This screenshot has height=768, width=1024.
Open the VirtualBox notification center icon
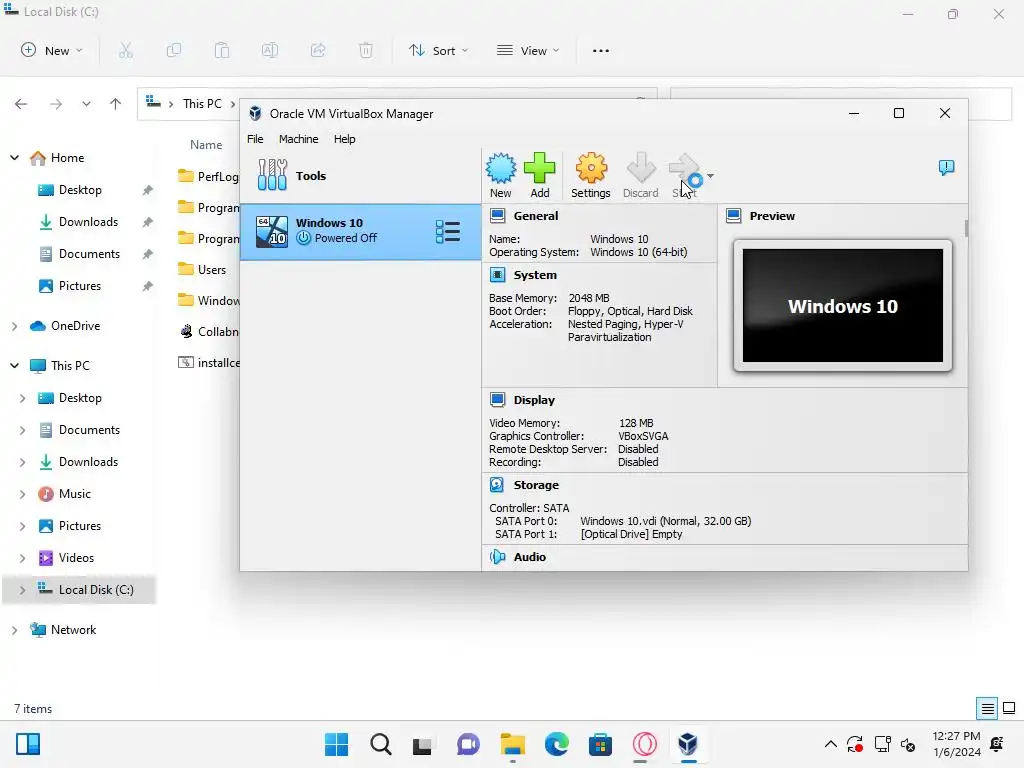point(946,168)
